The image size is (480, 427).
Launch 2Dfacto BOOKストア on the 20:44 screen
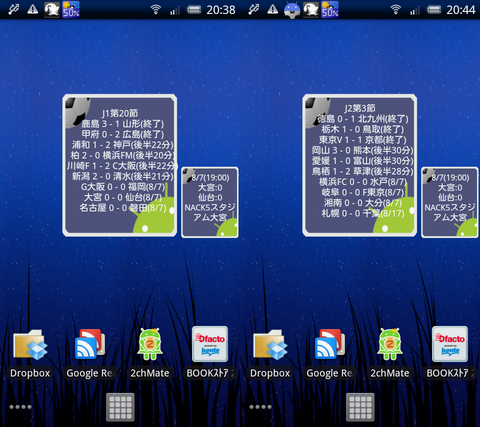point(450,353)
